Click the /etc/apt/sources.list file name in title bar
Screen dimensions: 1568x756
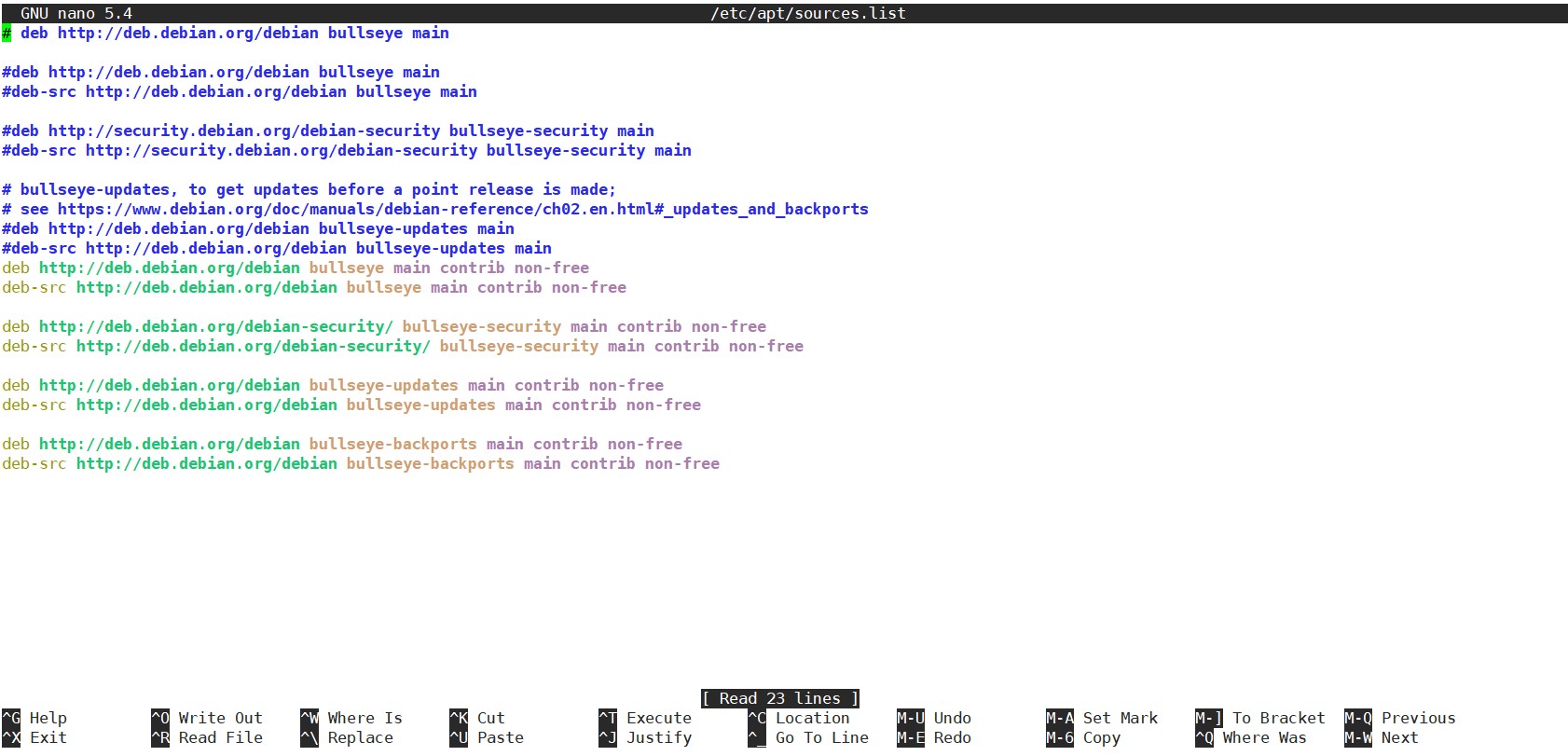click(x=808, y=13)
